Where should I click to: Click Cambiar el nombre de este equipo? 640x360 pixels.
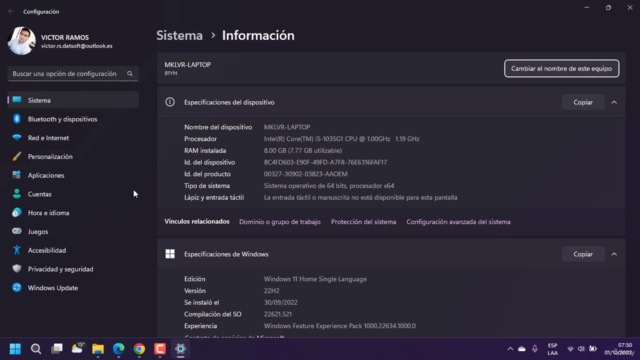(562, 69)
